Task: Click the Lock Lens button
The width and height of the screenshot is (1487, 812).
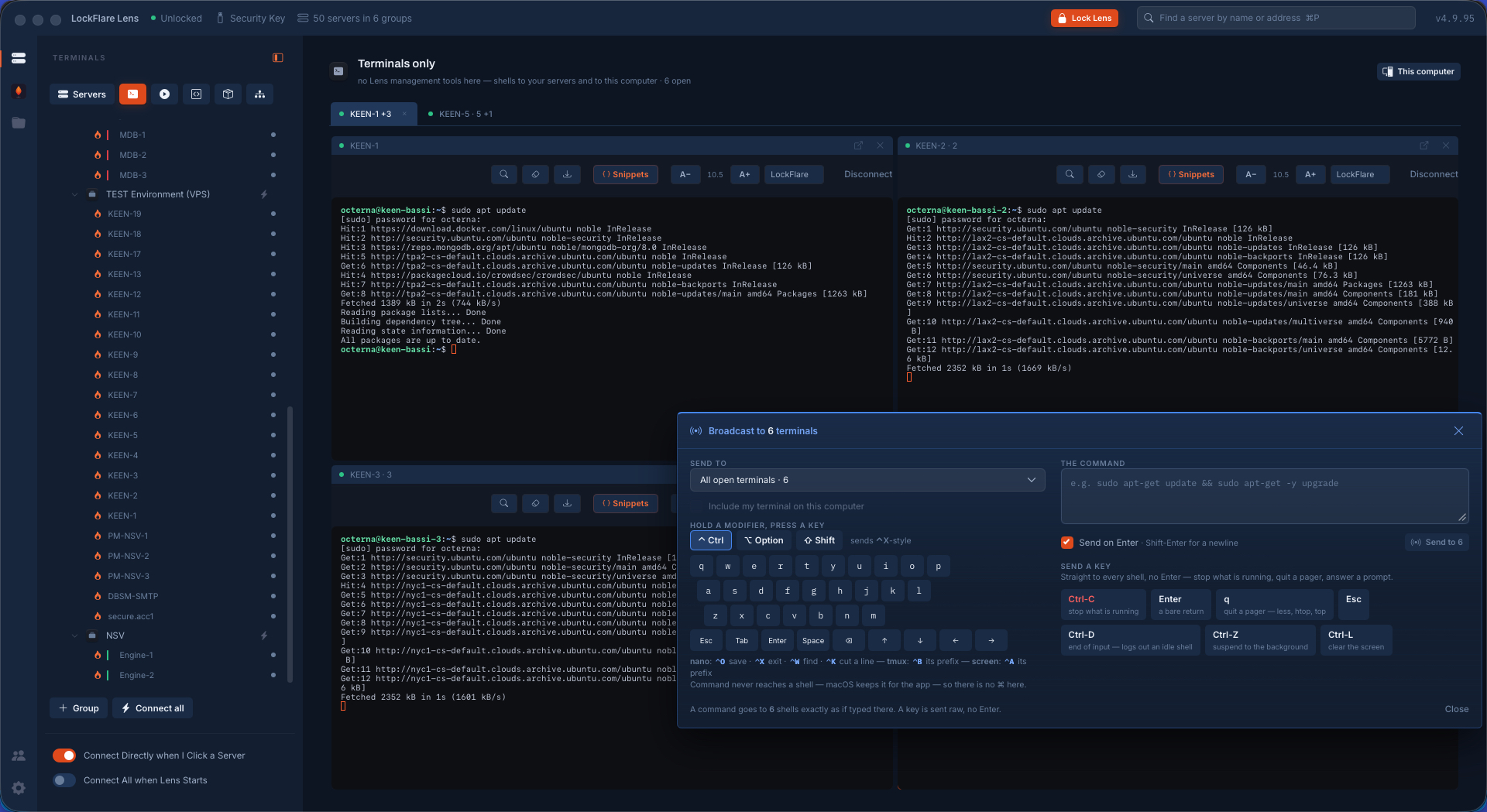Action: coord(1084,18)
